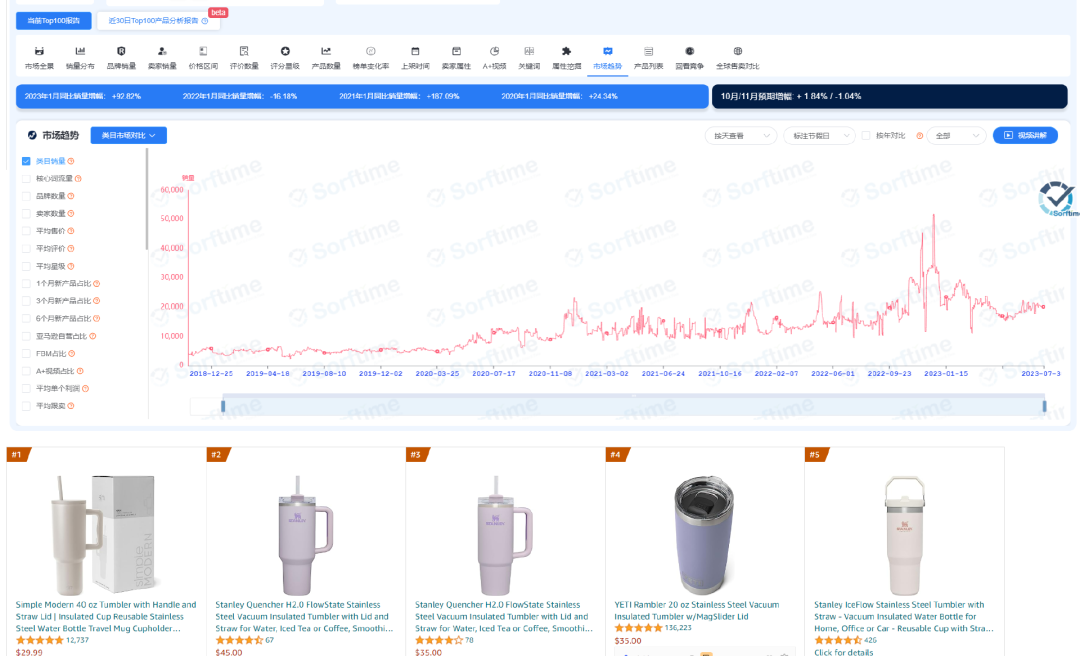Check the 平均售价 checkbox
Image resolution: width=1080 pixels, height=656 pixels.
click(x=26, y=231)
